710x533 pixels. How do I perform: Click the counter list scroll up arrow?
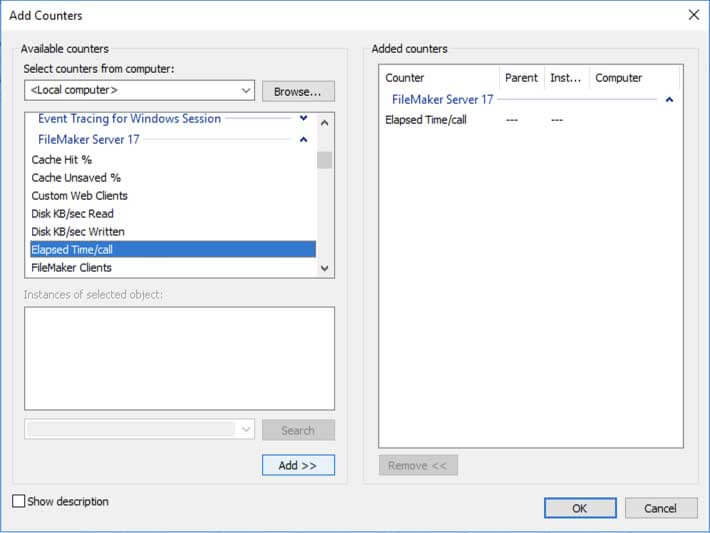324,123
